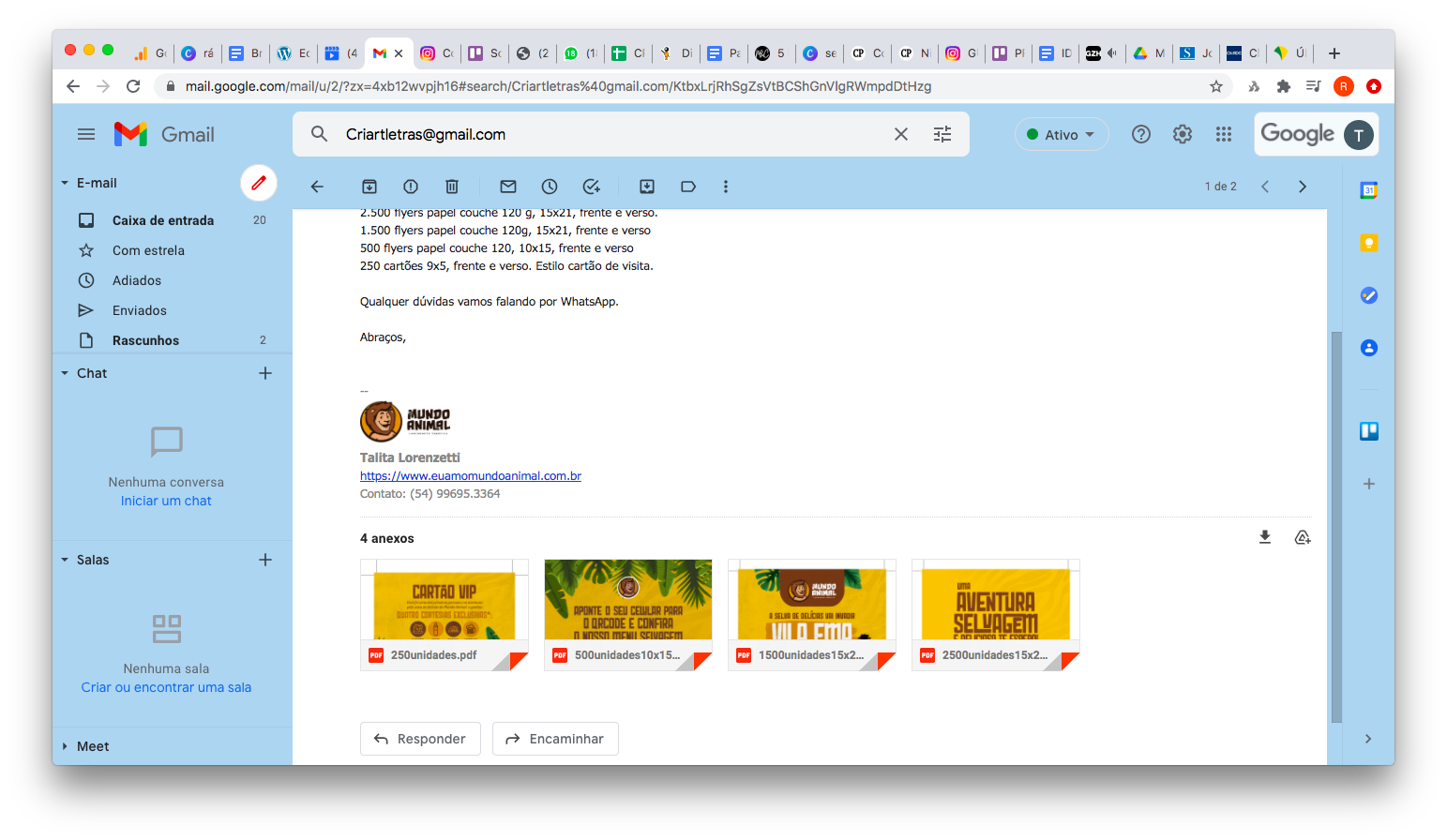Go back to the search results list
The width and height of the screenshot is (1447, 840).
pyautogui.click(x=317, y=187)
